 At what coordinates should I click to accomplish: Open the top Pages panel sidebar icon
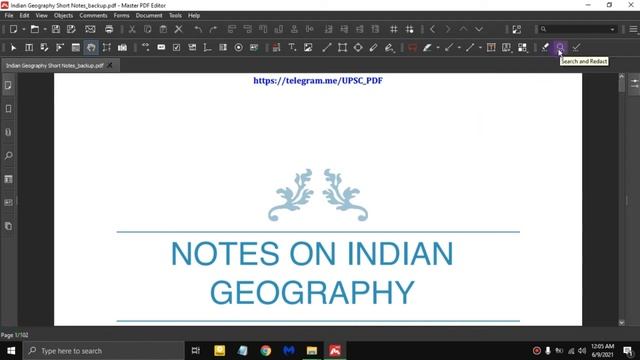click(9, 85)
